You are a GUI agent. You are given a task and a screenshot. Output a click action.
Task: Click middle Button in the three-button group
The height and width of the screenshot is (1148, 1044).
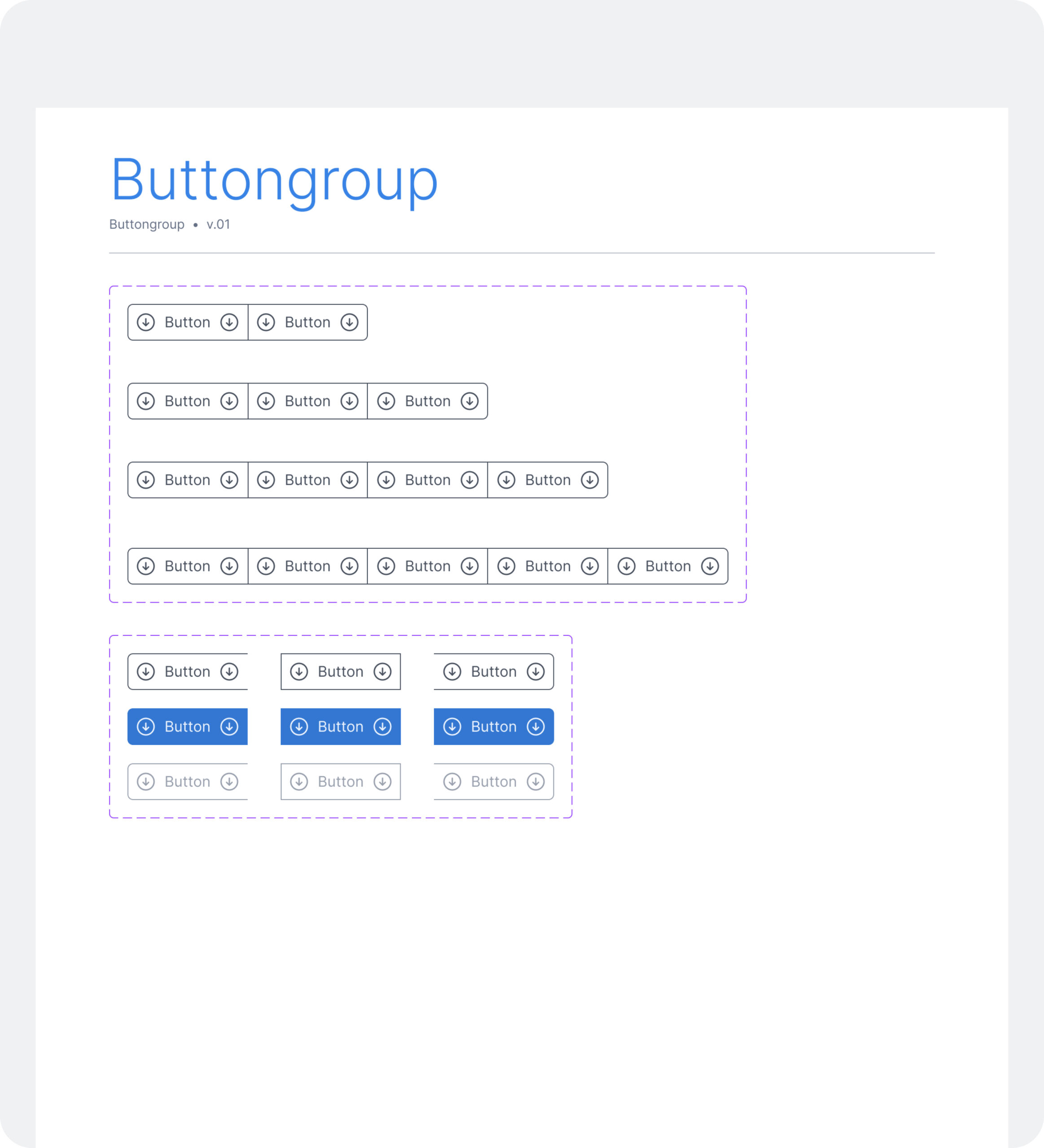tap(308, 401)
